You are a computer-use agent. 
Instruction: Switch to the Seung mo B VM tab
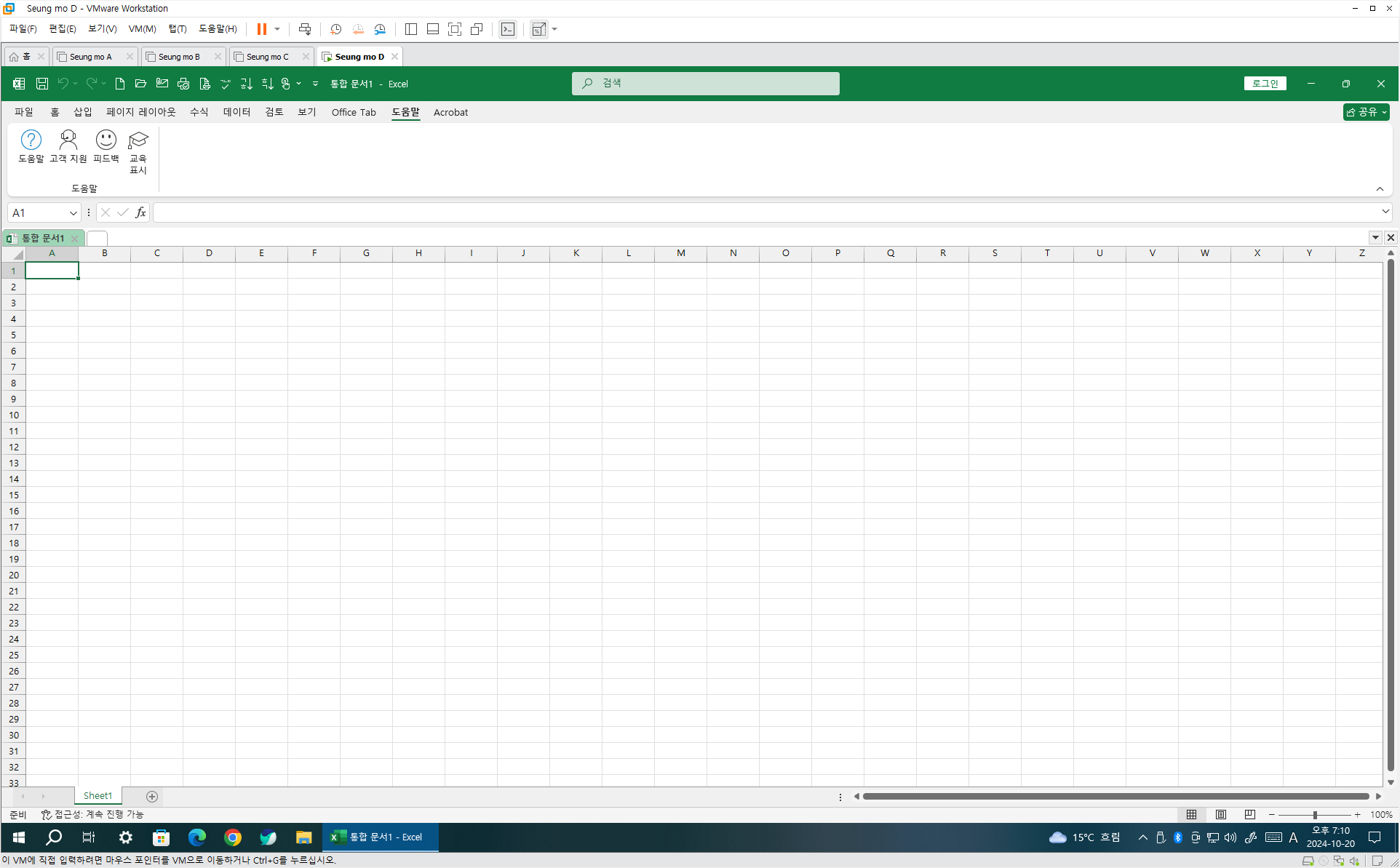179,57
